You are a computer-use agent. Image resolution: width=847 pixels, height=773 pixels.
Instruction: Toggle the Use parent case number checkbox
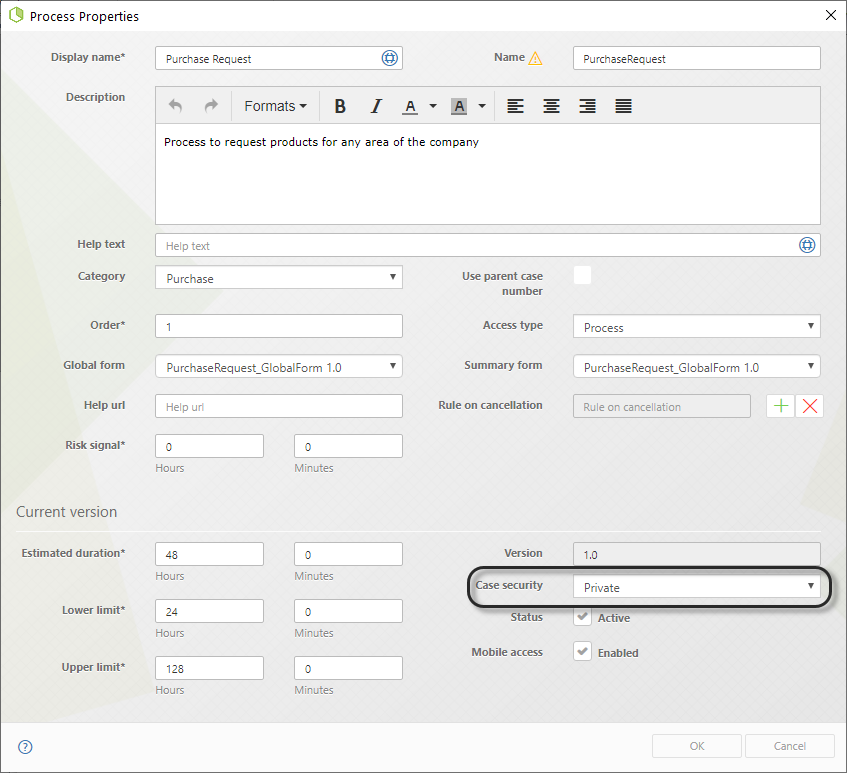[582, 275]
